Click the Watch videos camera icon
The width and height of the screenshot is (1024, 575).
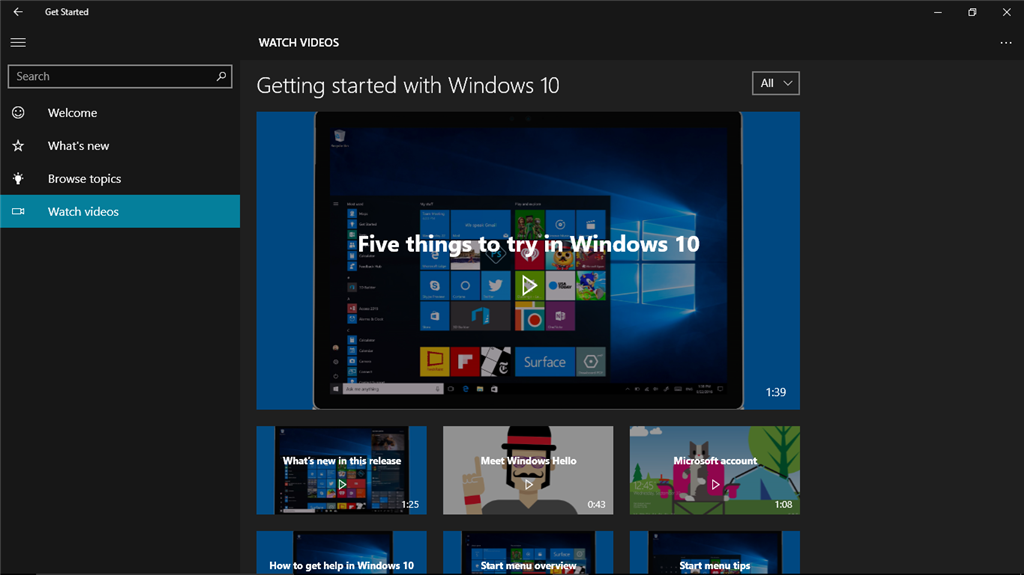pos(18,211)
